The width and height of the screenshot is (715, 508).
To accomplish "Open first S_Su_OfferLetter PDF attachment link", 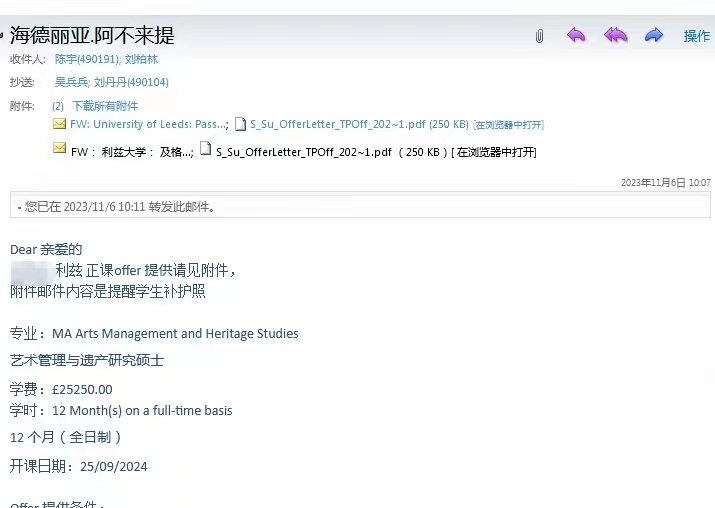I will pos(338,125).
